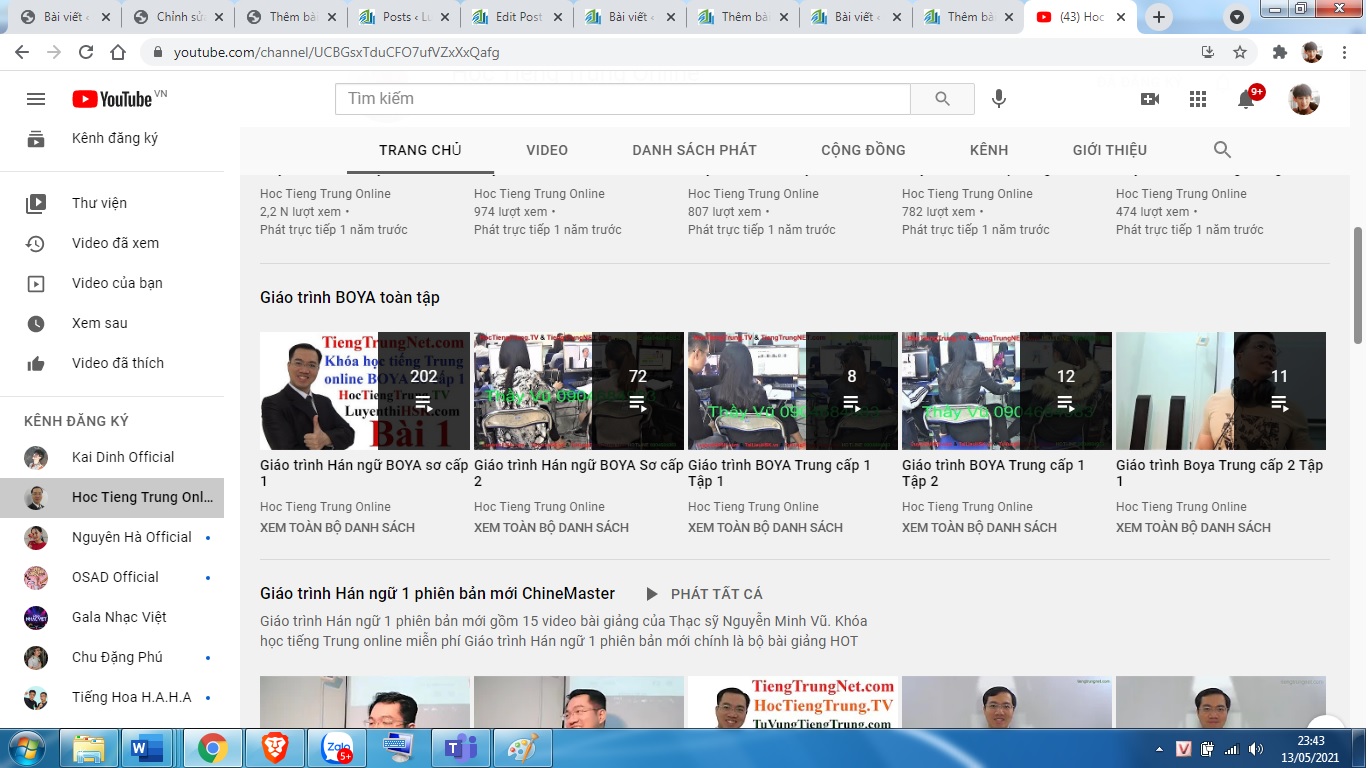Click the page vertical scrollbar thumb

click(1358, 284)
